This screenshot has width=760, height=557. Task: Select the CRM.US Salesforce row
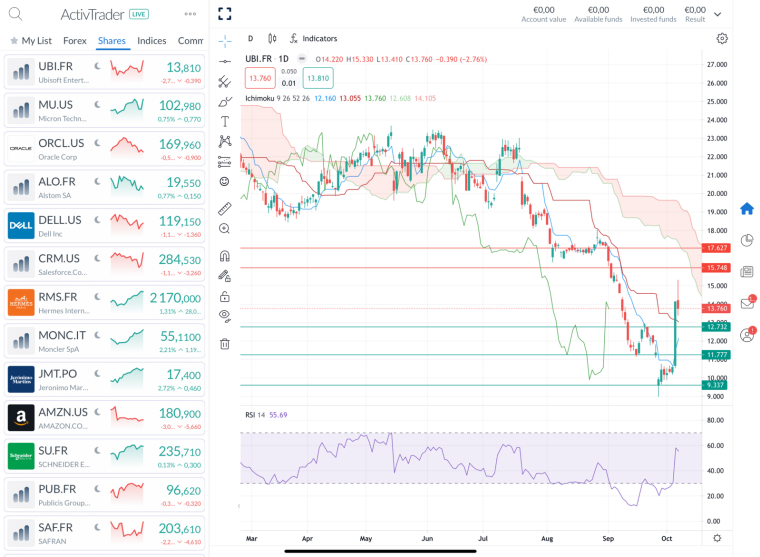click(104, 264)
